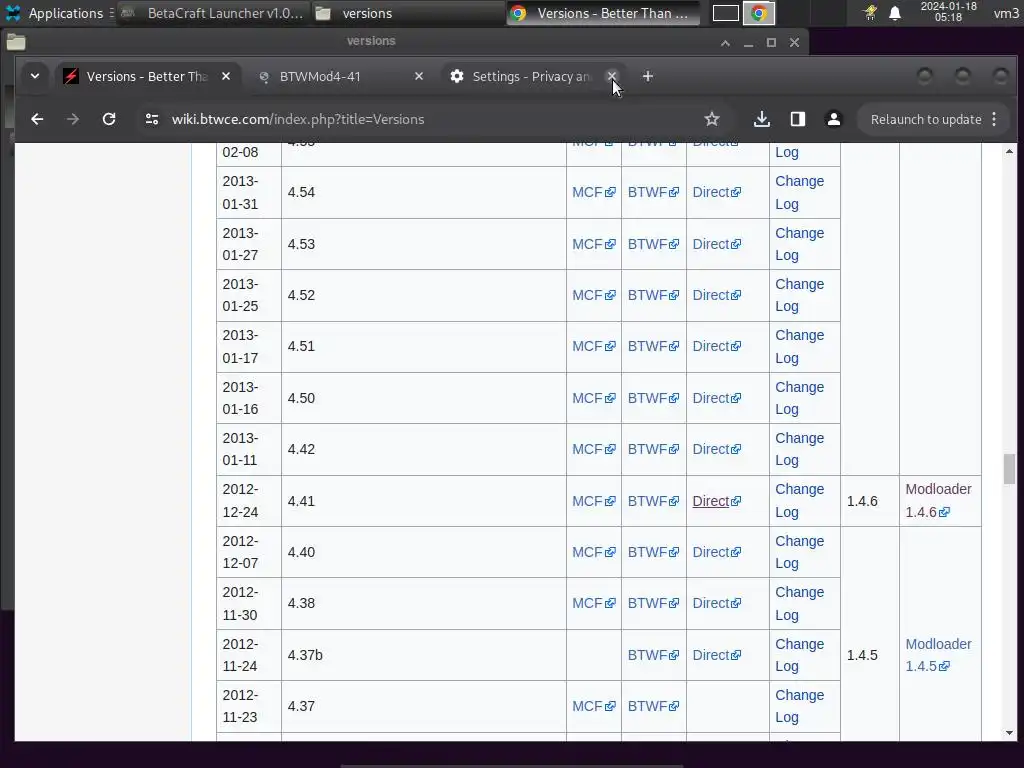Image resolution: width=1024 pixels, height=768 pixels.
Task: Select empty workspace switcher box
Action: (726, 13)
